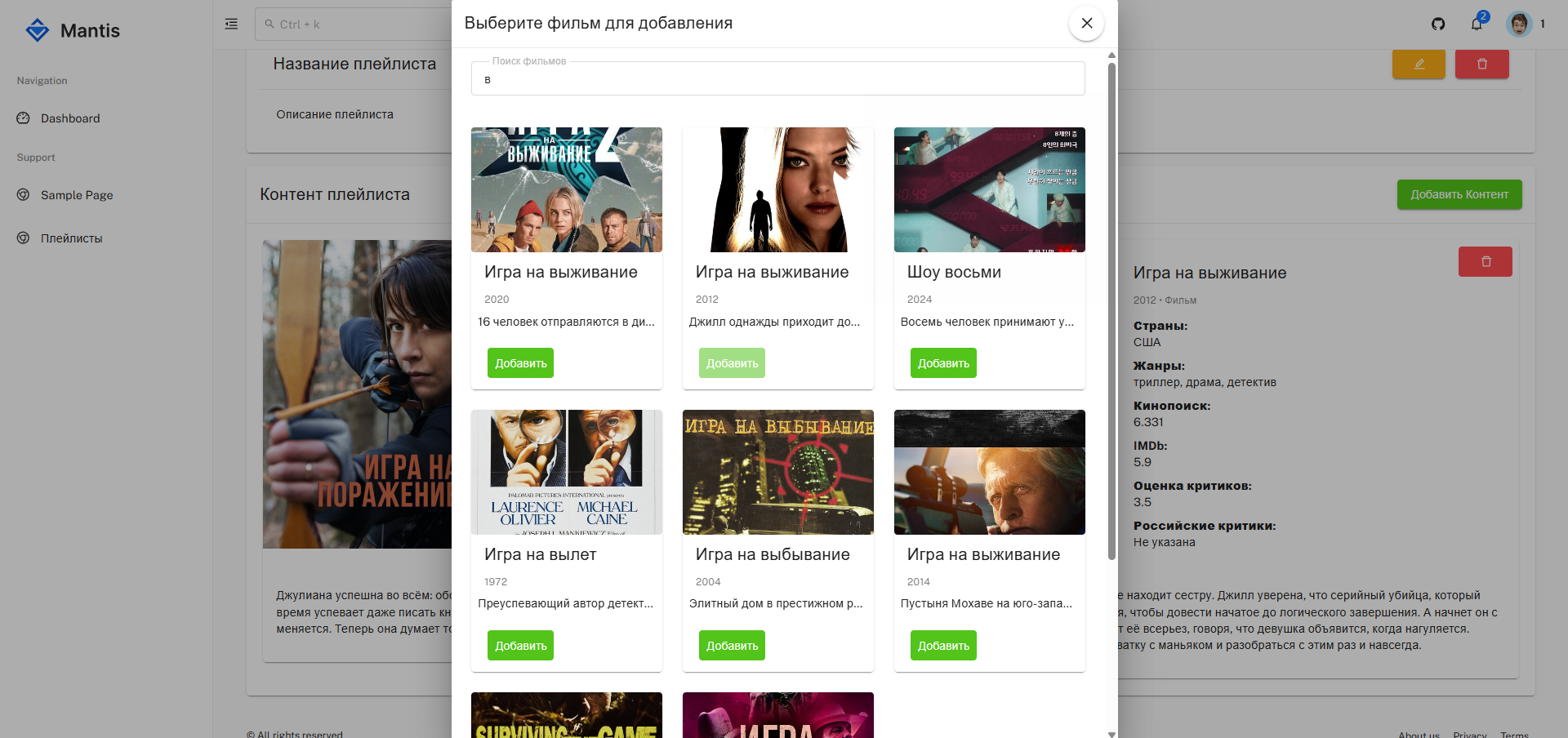Click the Игра на поражение poster behind the dialog

357,394
